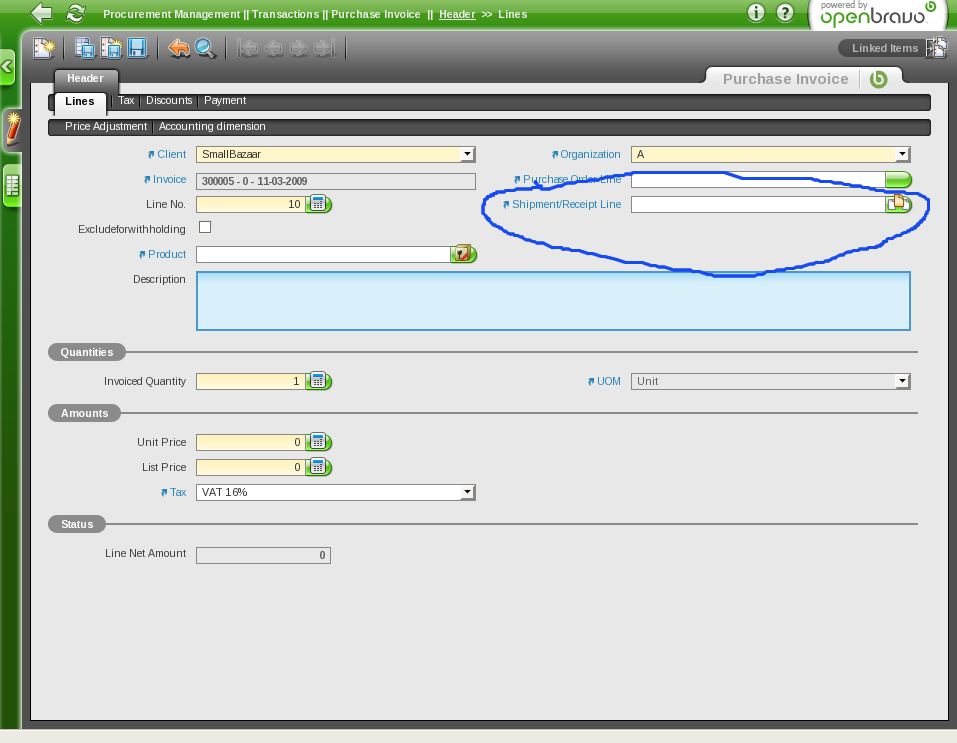Switch to the Discounts tab

pyautogui.click(x=168, y=101)
